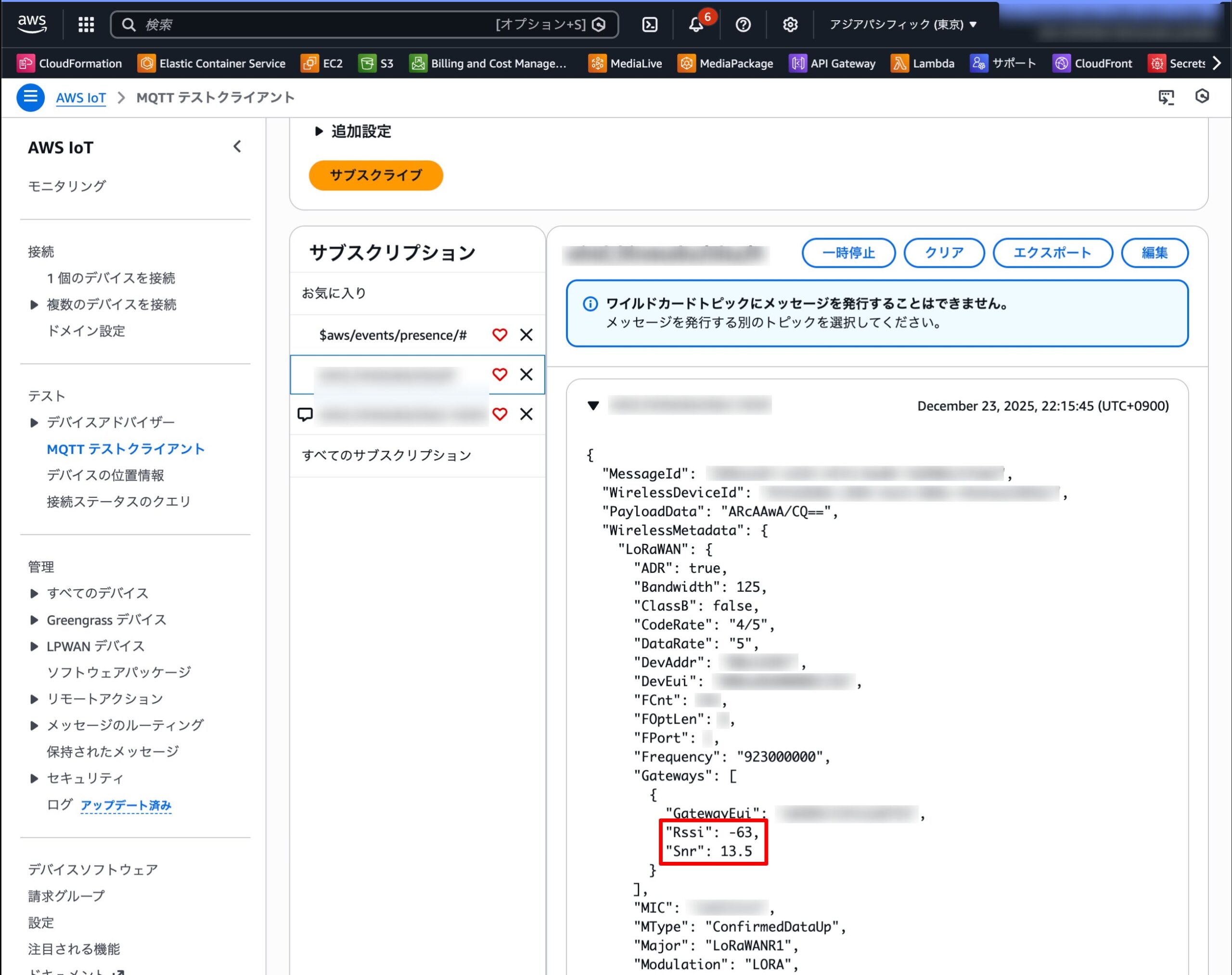Screen dimensions: 1232x975
Task: Click the AWS IoT breadcrumb link
Action: pyautogui.click(x=80, y=98)
